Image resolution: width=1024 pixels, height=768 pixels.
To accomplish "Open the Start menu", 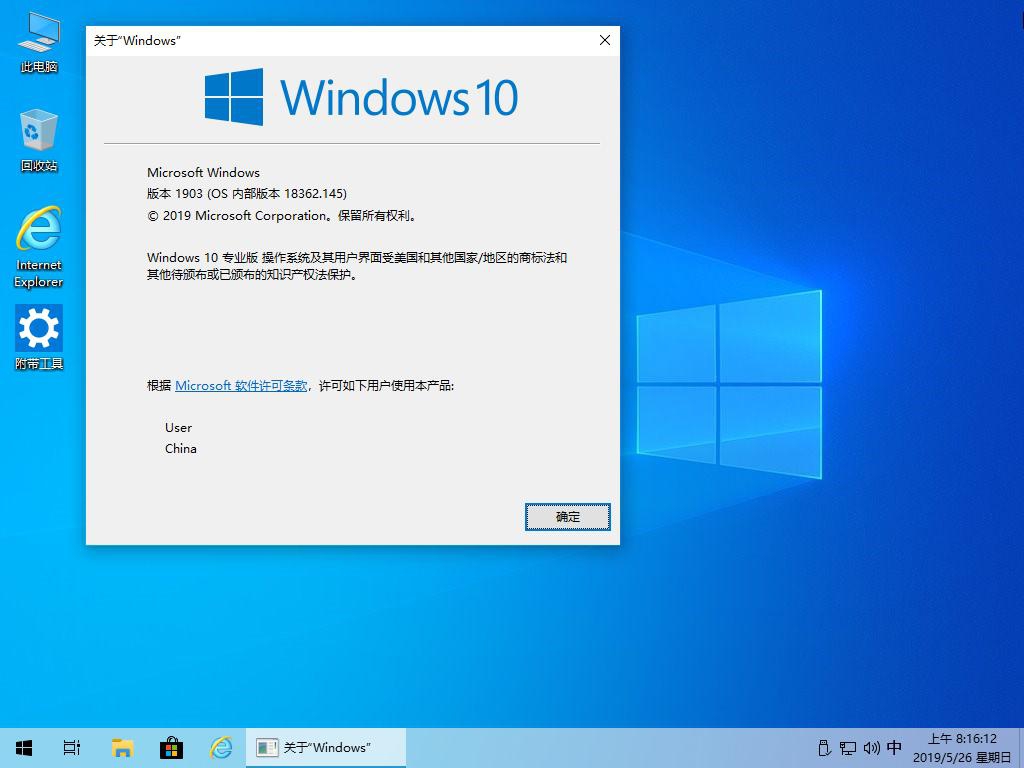I will (x=24, y=748).
